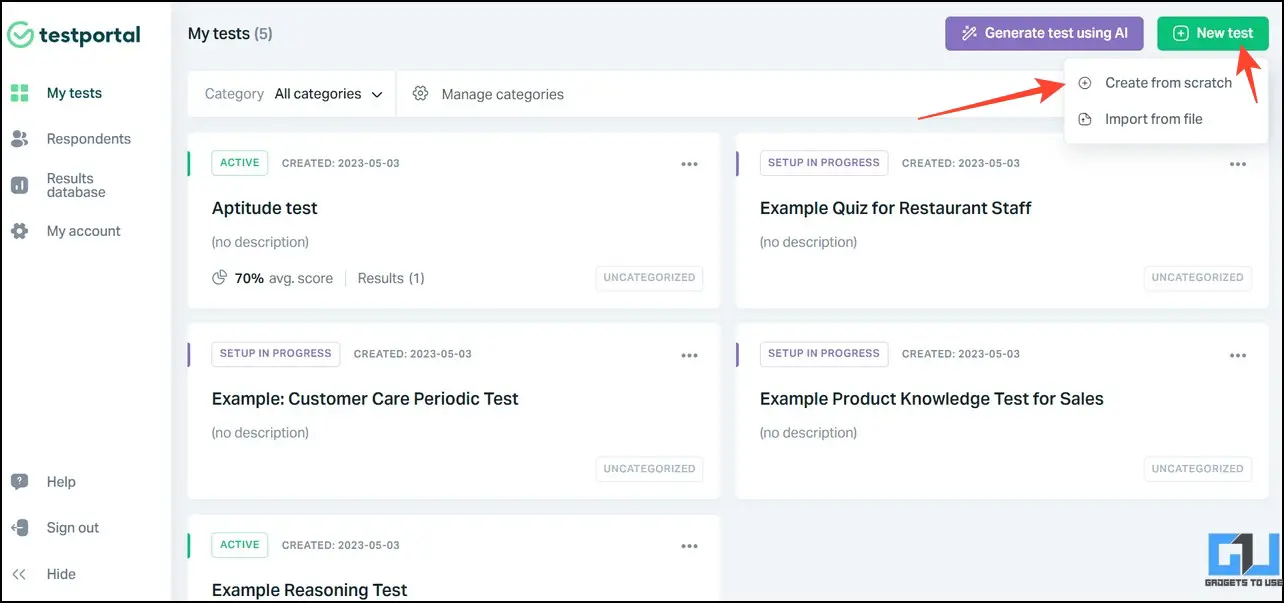Click the green New test button

[1213, 33]
